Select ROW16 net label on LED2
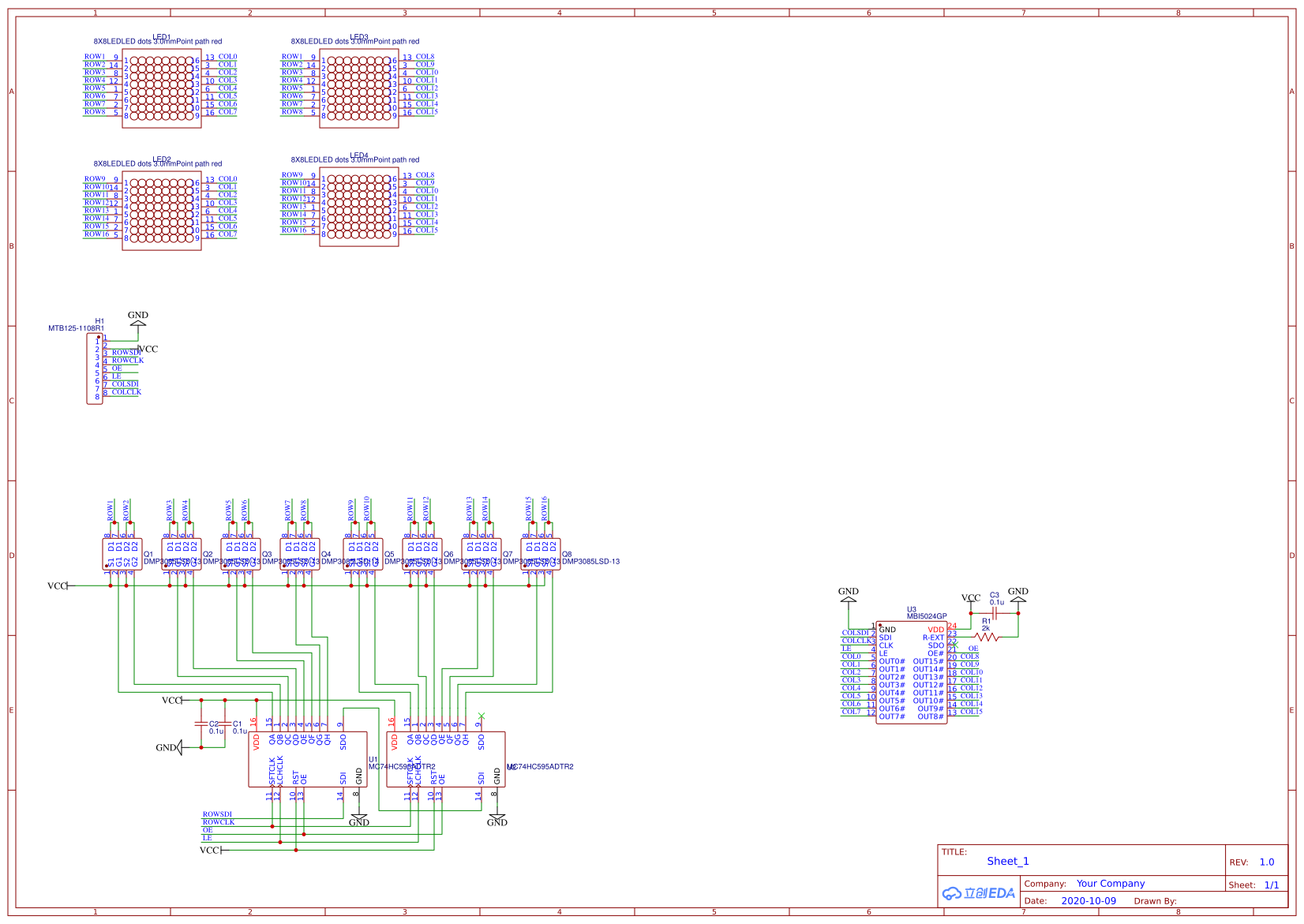 tap(97, 234)
